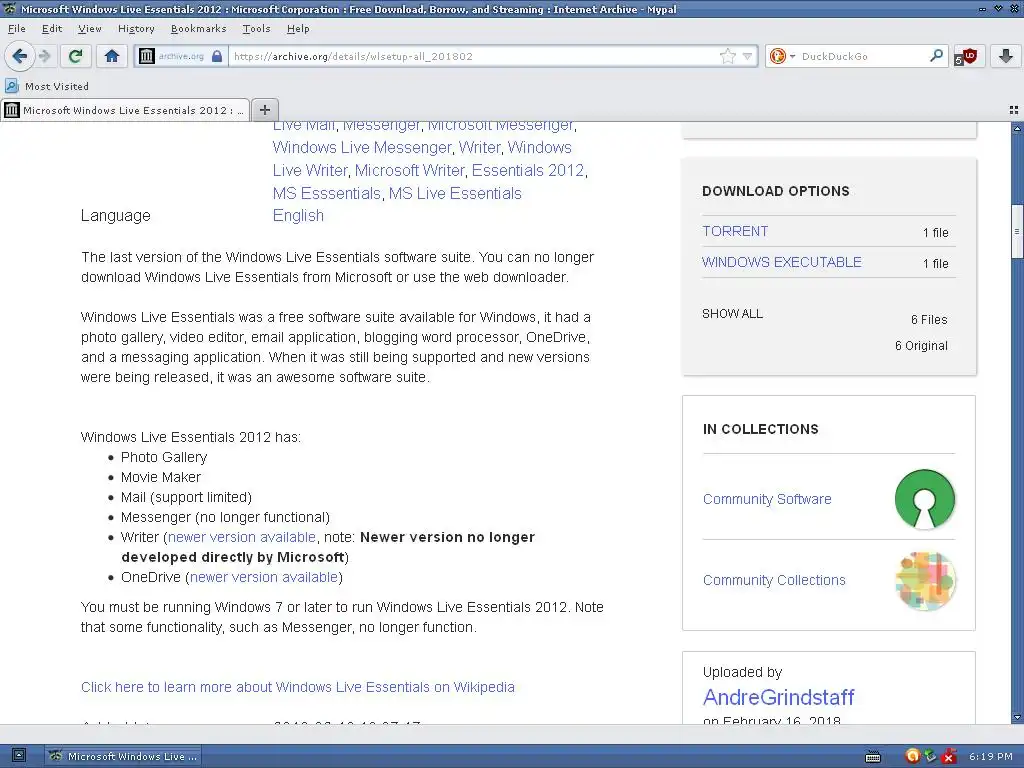Image resolution: width=1024 pixels, height=768 pixels.
Task: Click the scrollbar up arrow
Action: (1017, 129)
